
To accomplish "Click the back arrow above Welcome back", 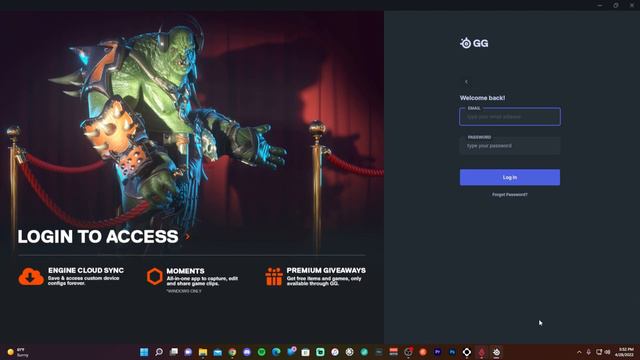I will [x=466, y=82].
